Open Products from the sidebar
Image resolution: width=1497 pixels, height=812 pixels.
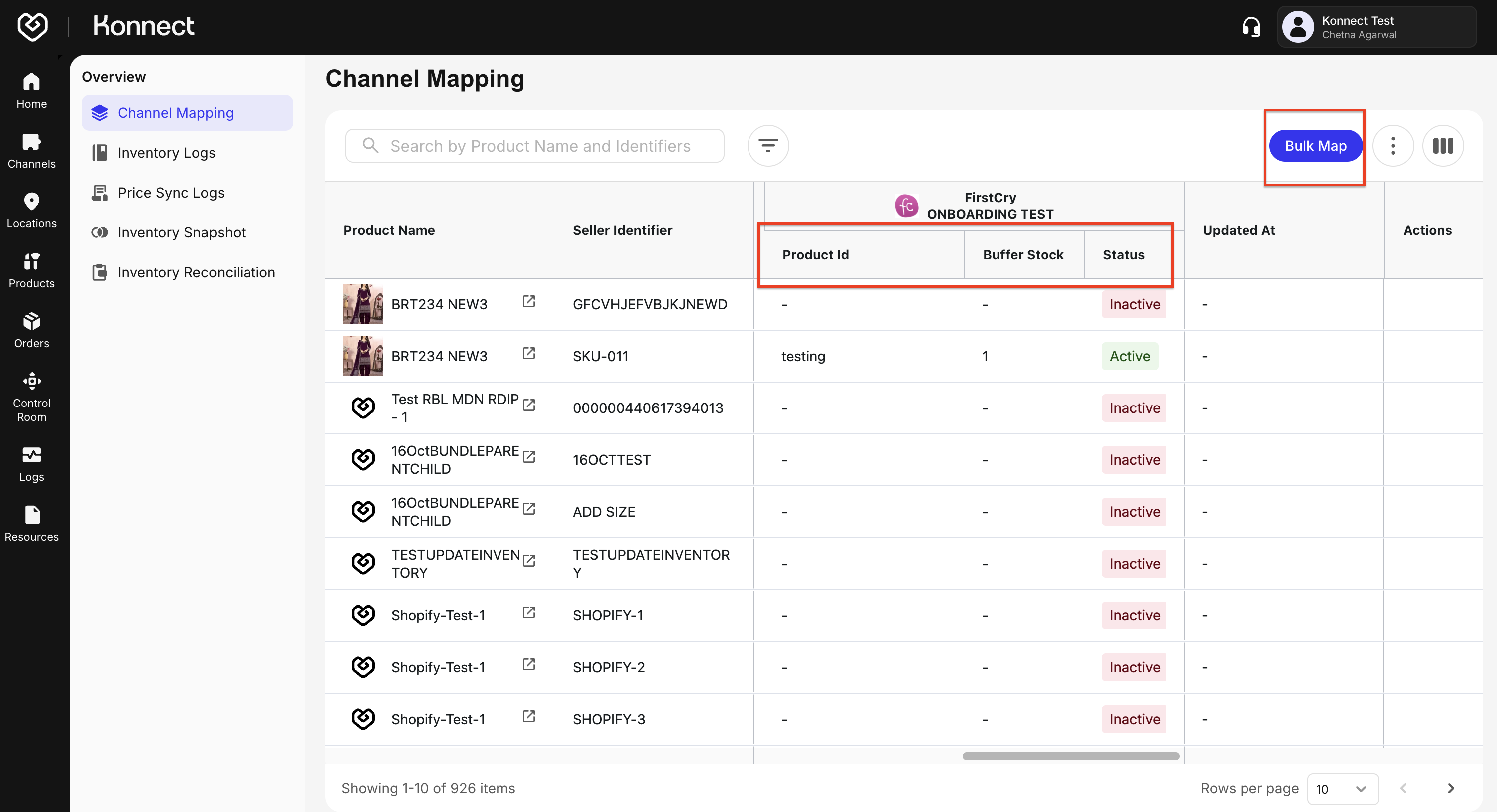pos(31,270)
